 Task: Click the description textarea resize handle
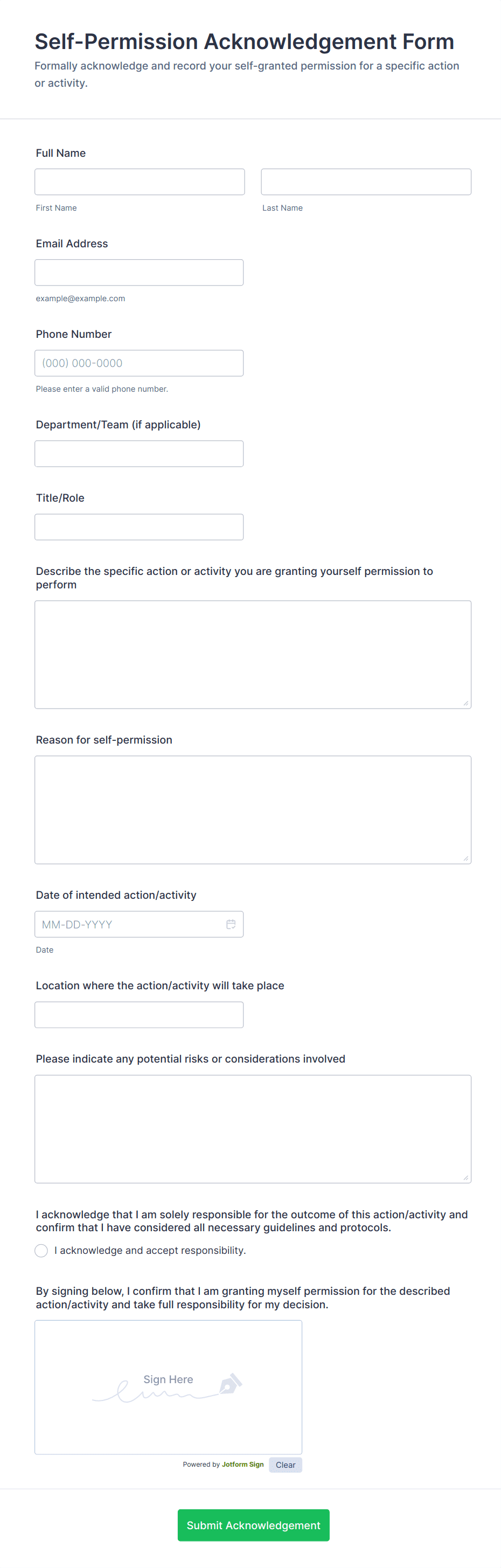[x=467, y=703]
